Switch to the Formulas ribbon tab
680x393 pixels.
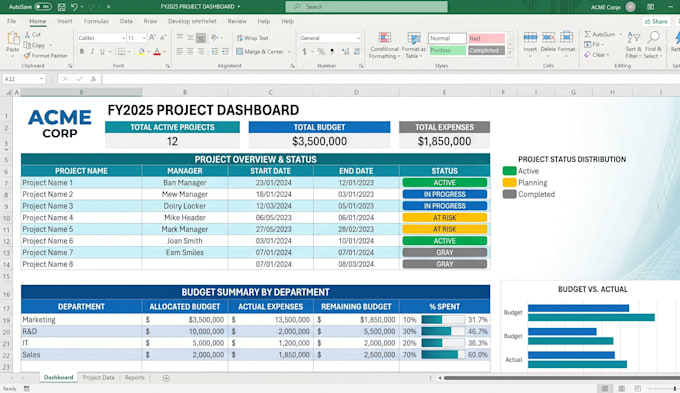click(x=96, y=21)
